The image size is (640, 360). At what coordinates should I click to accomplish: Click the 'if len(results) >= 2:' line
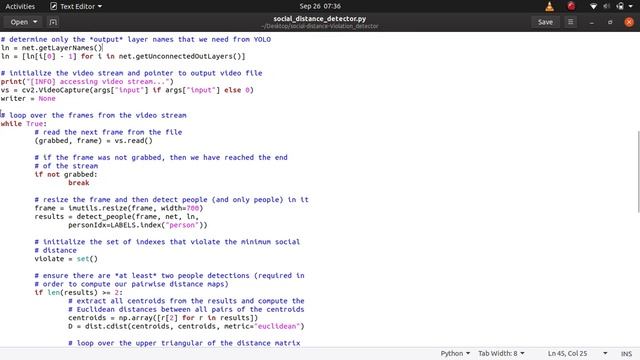tap(78, 293)
